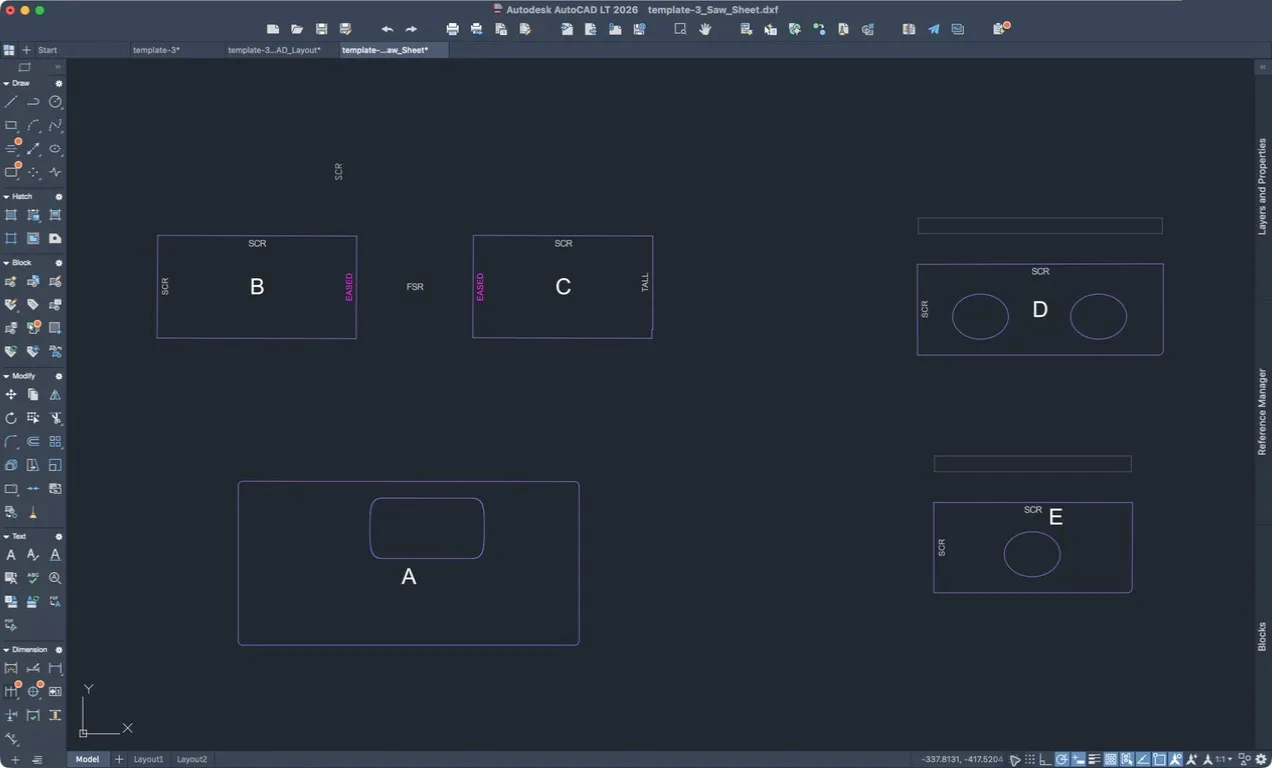Toggle Polar Tracking in the status bar
This screenshot has height=768, width=1272.
(1062, 760)
